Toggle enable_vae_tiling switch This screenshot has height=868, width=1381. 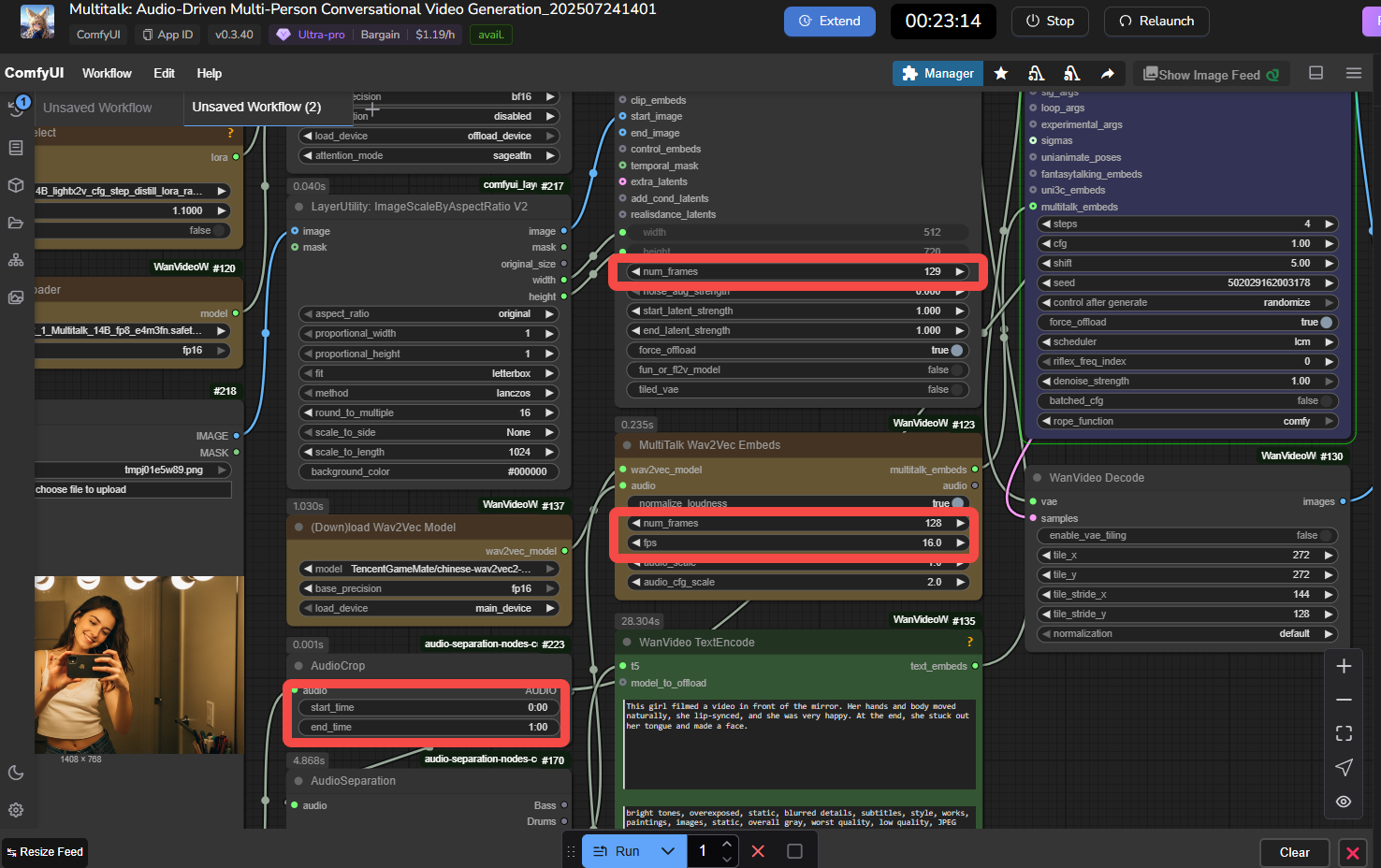pos(1188,535)
